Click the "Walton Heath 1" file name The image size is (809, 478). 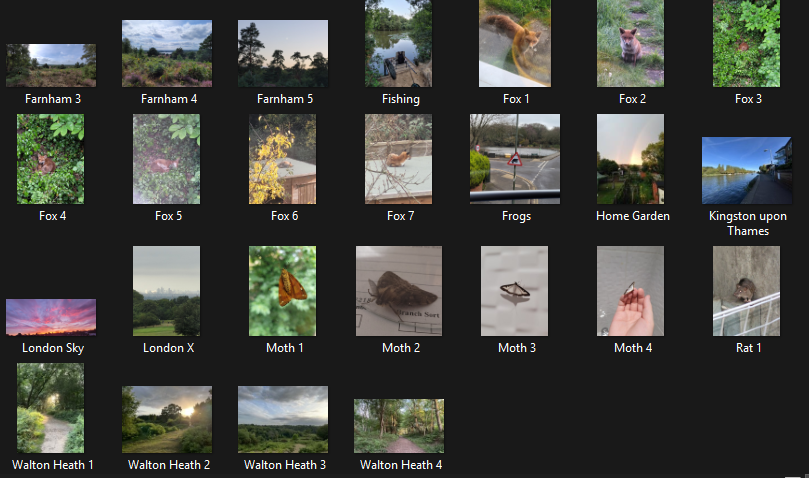53,465
